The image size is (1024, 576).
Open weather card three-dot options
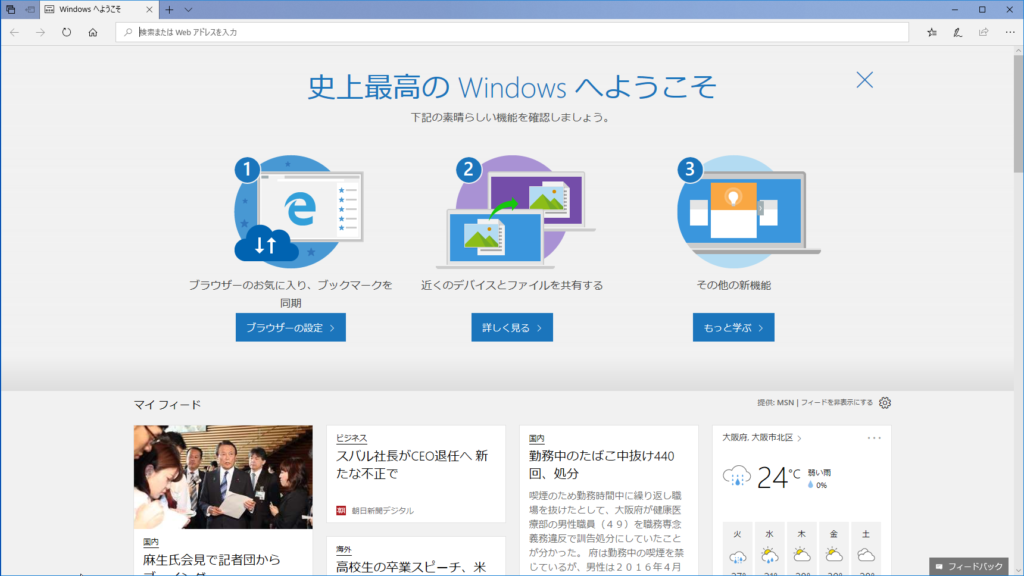[x=875, y=438]
